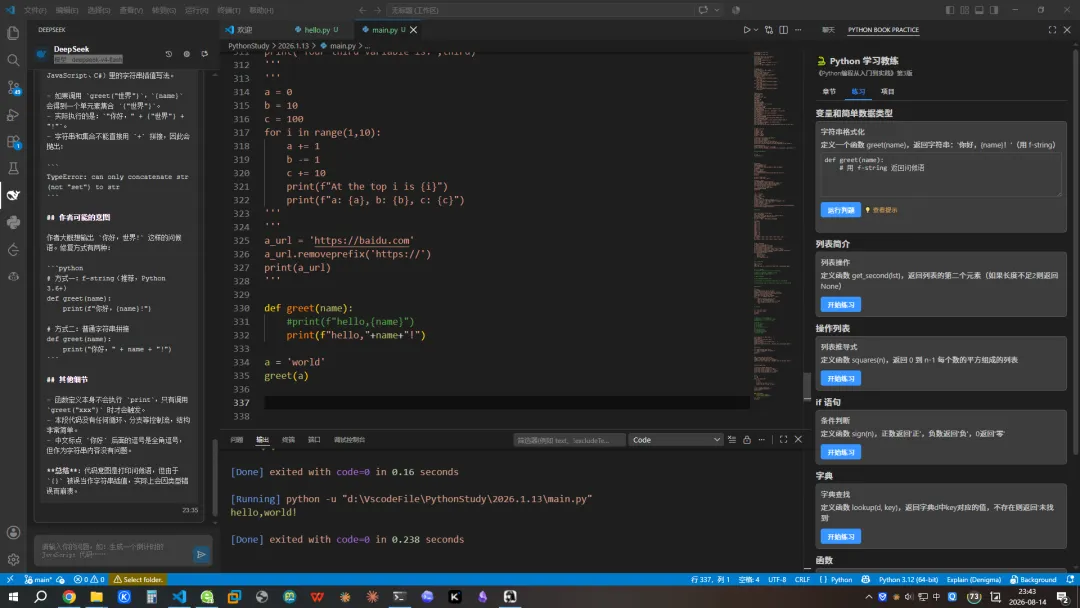Select the Chat (聊天) side panel tab
Screen dimensions: 1080x608
tap(828, 30)
